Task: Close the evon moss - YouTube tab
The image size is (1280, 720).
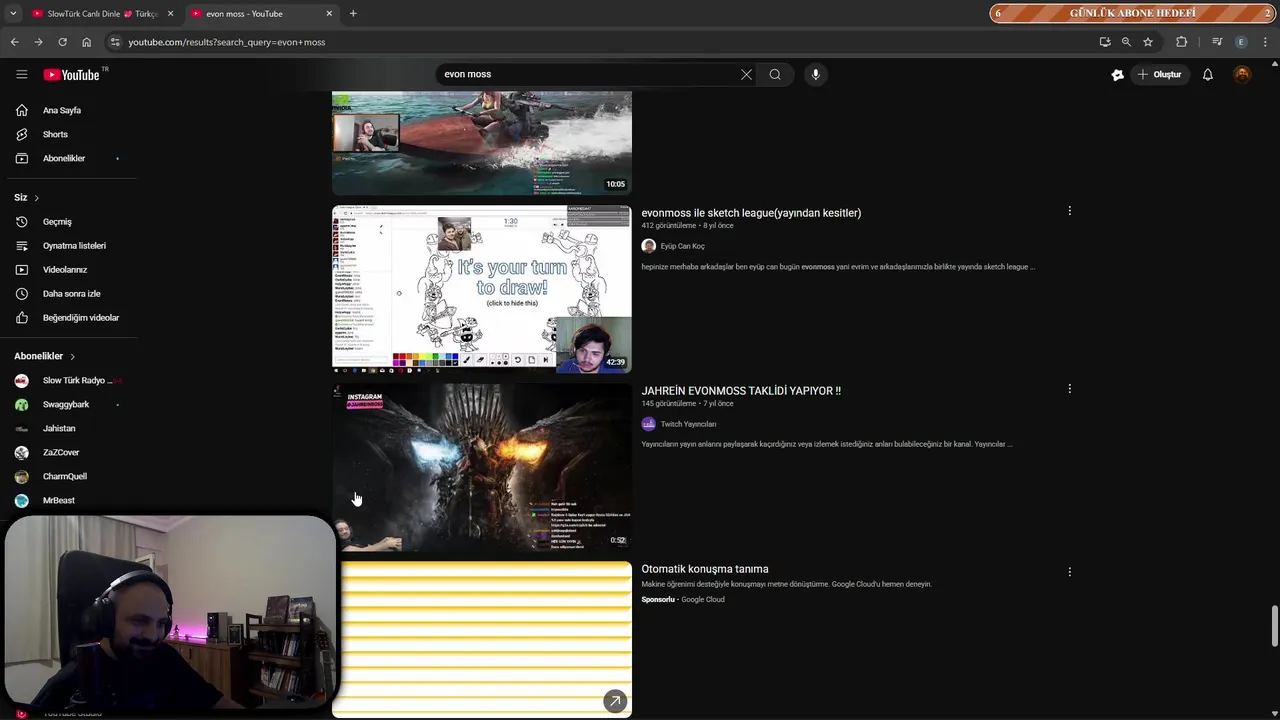Action: 329,14
